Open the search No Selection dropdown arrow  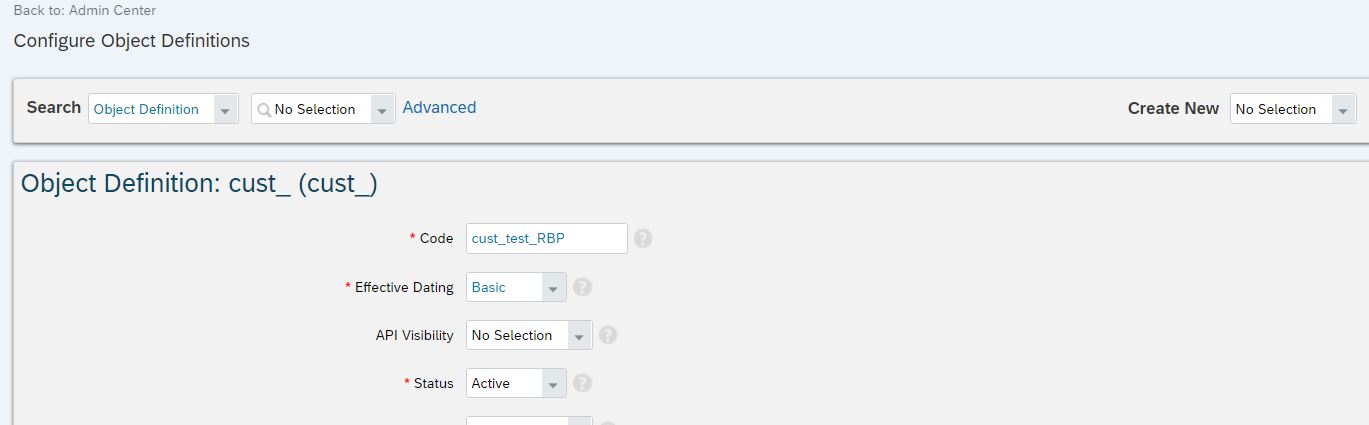point(383,110)
